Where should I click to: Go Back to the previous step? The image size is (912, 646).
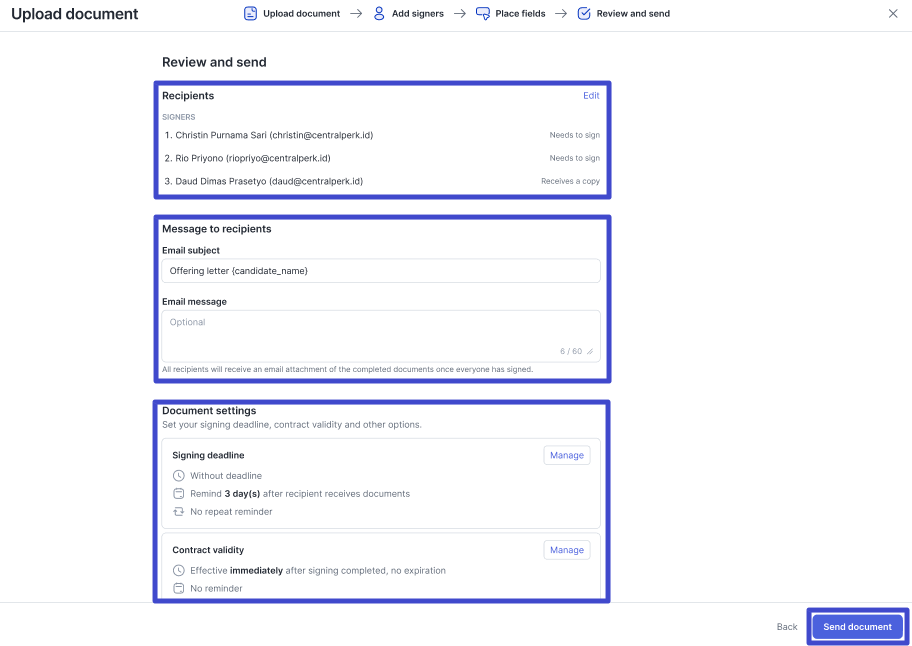787,627
